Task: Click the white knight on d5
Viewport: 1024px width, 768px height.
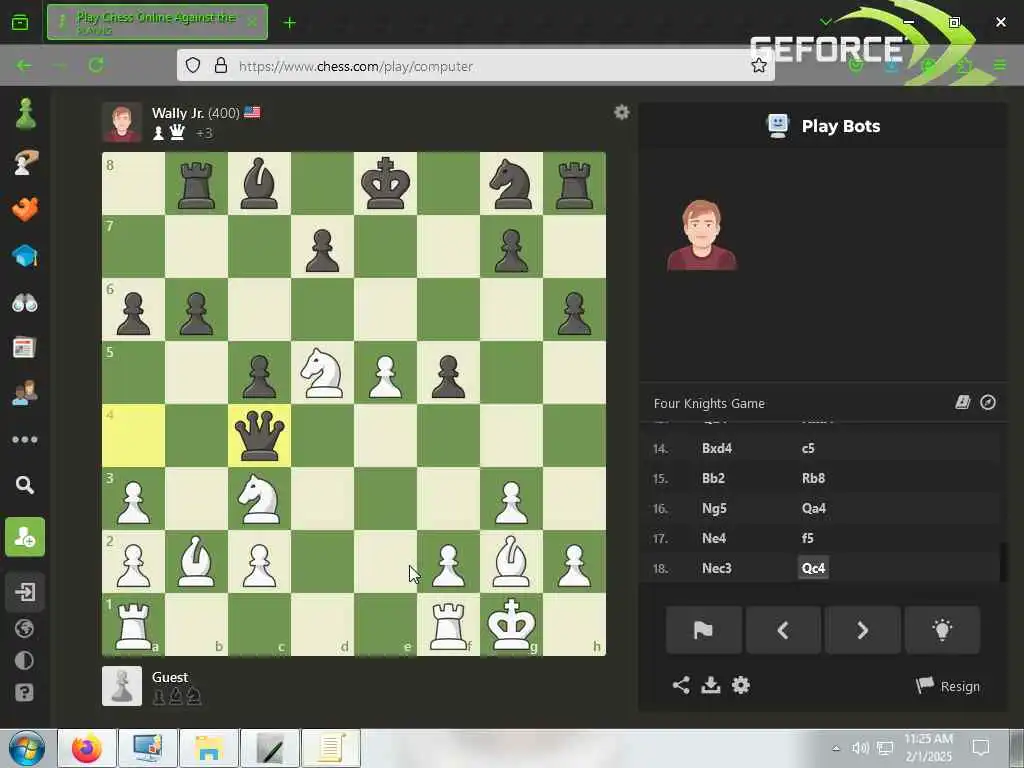Action: [x=322, y=373]
